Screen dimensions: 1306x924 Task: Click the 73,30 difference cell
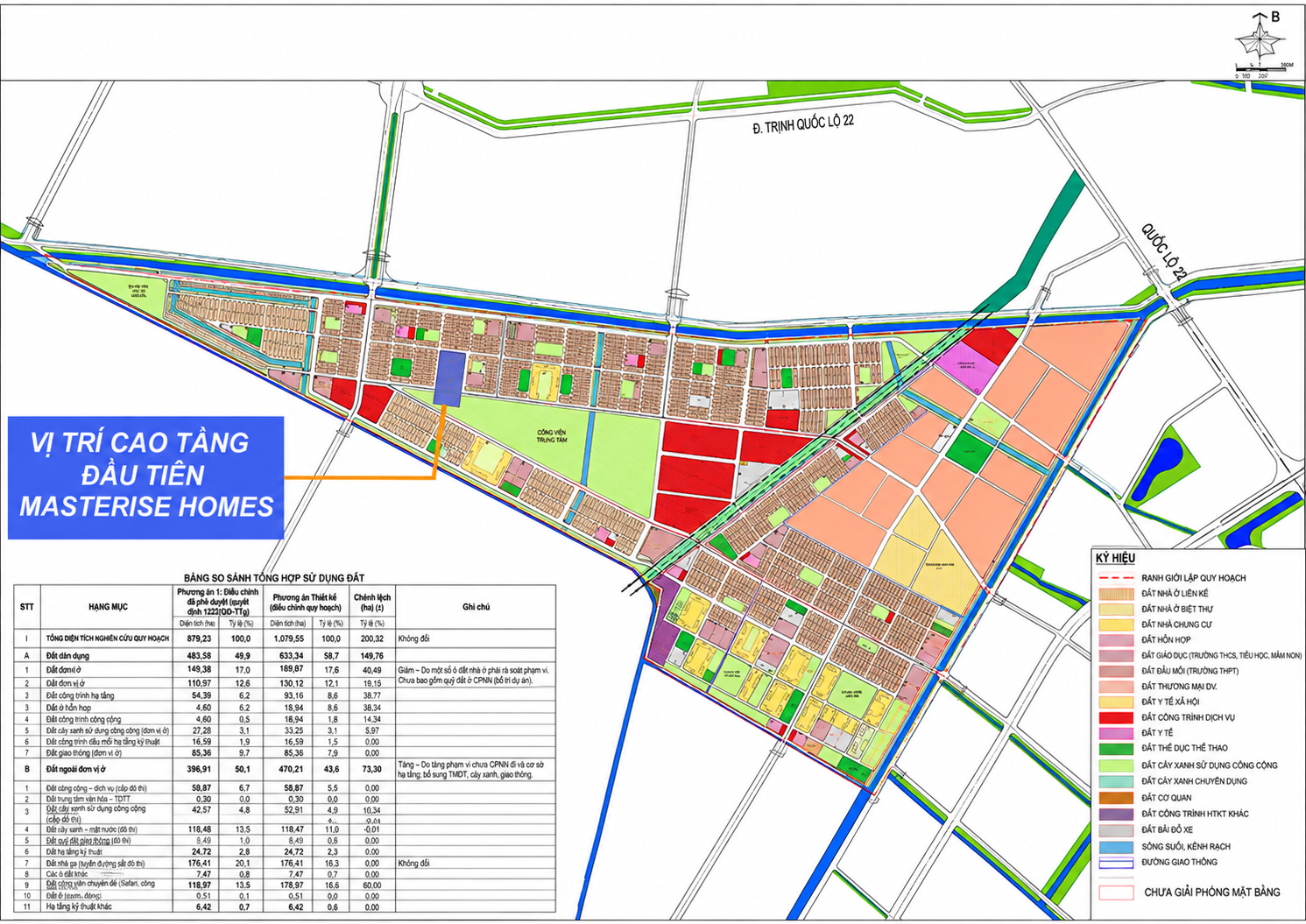(372, 769)
